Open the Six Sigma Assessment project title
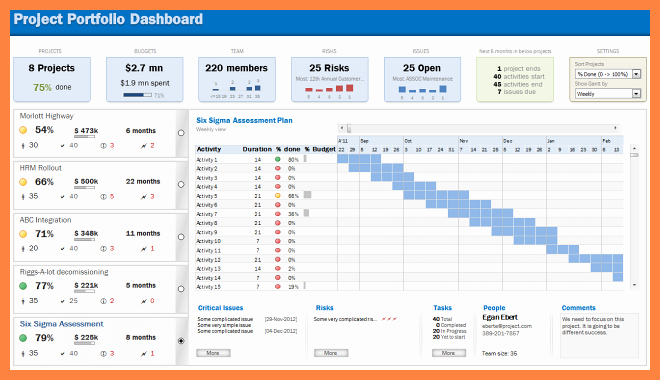This screenshot has height=380, width=660. (61, 324)
